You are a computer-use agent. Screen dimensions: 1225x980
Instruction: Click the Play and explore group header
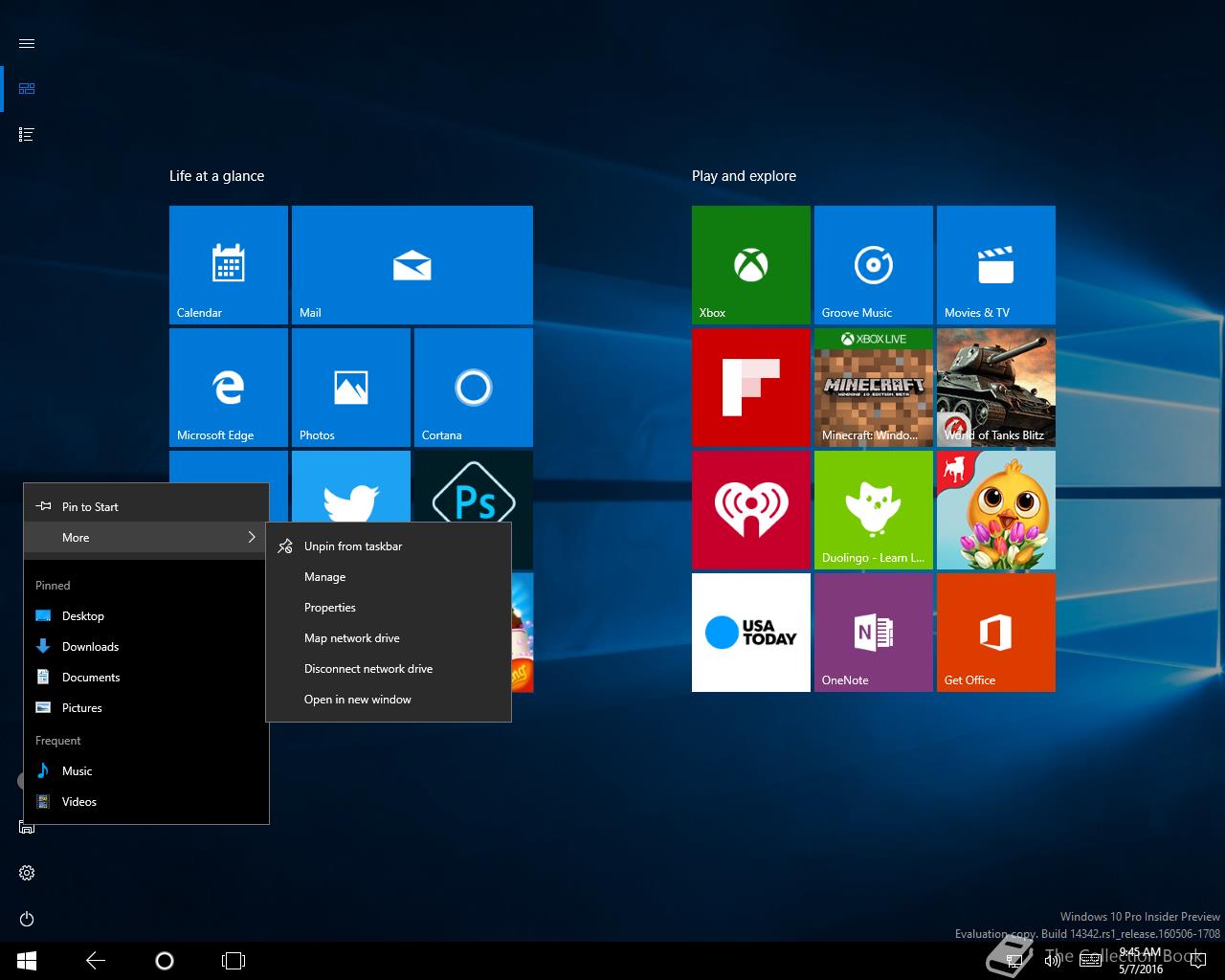tap(745, 176)
